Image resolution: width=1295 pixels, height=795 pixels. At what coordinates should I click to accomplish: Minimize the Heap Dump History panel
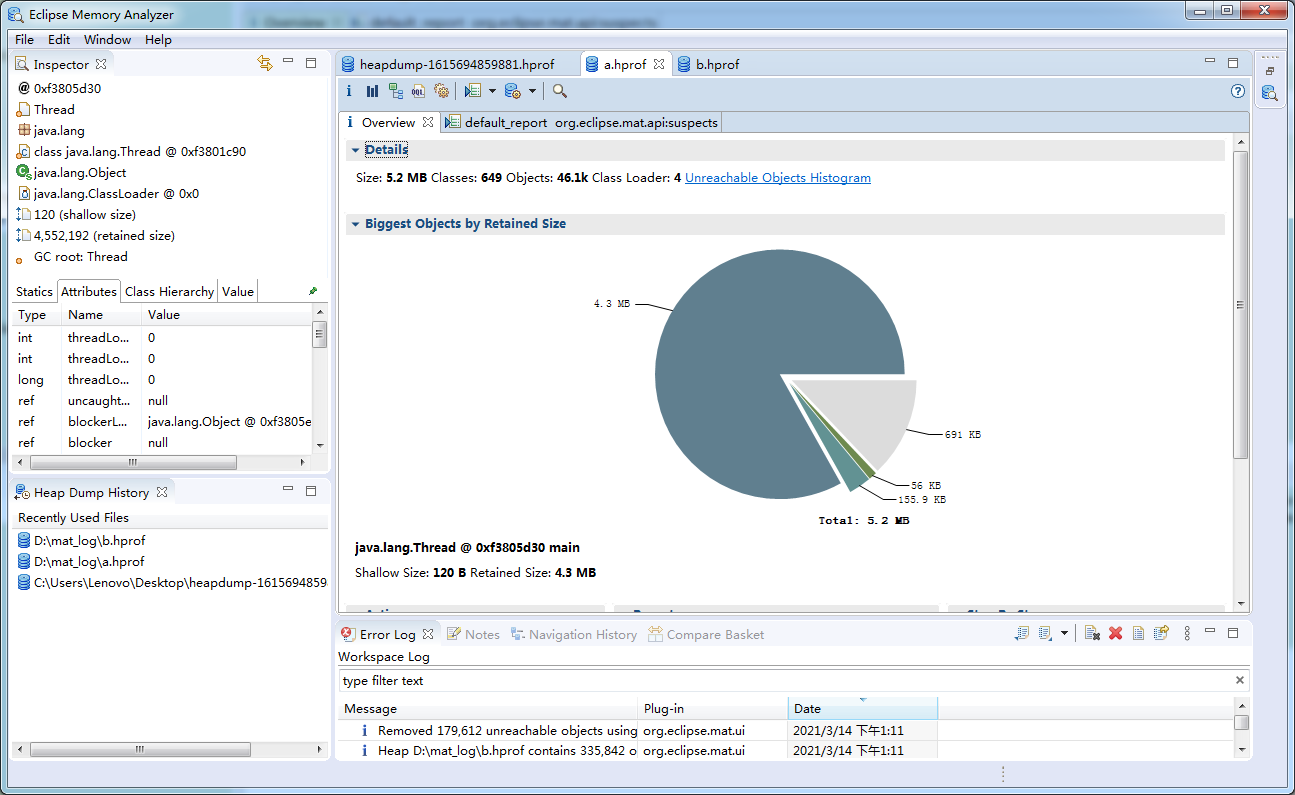(288, 490)
